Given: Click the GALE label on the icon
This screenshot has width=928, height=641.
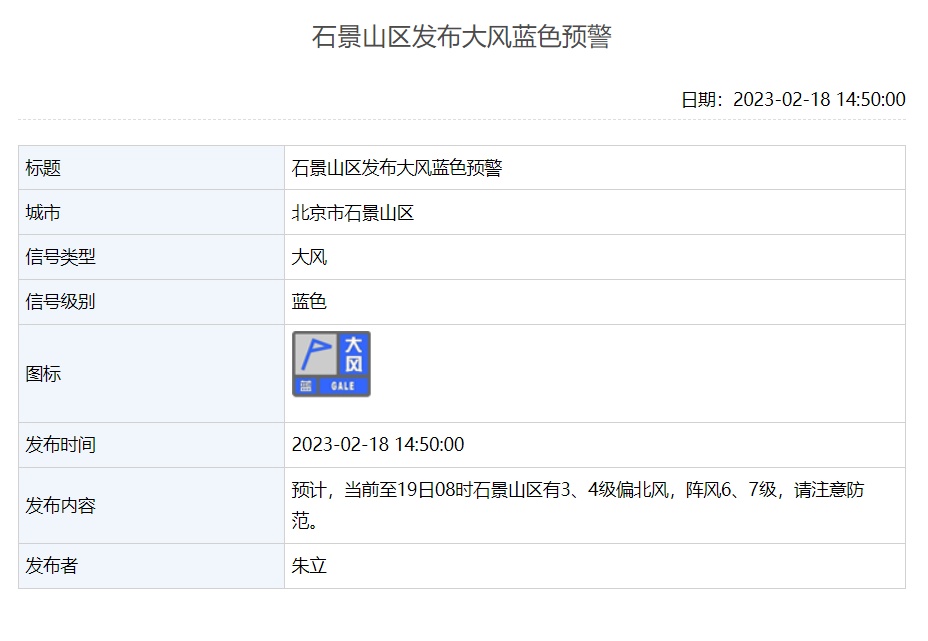Looking at the screenshot, I should [x=343, y=386].
